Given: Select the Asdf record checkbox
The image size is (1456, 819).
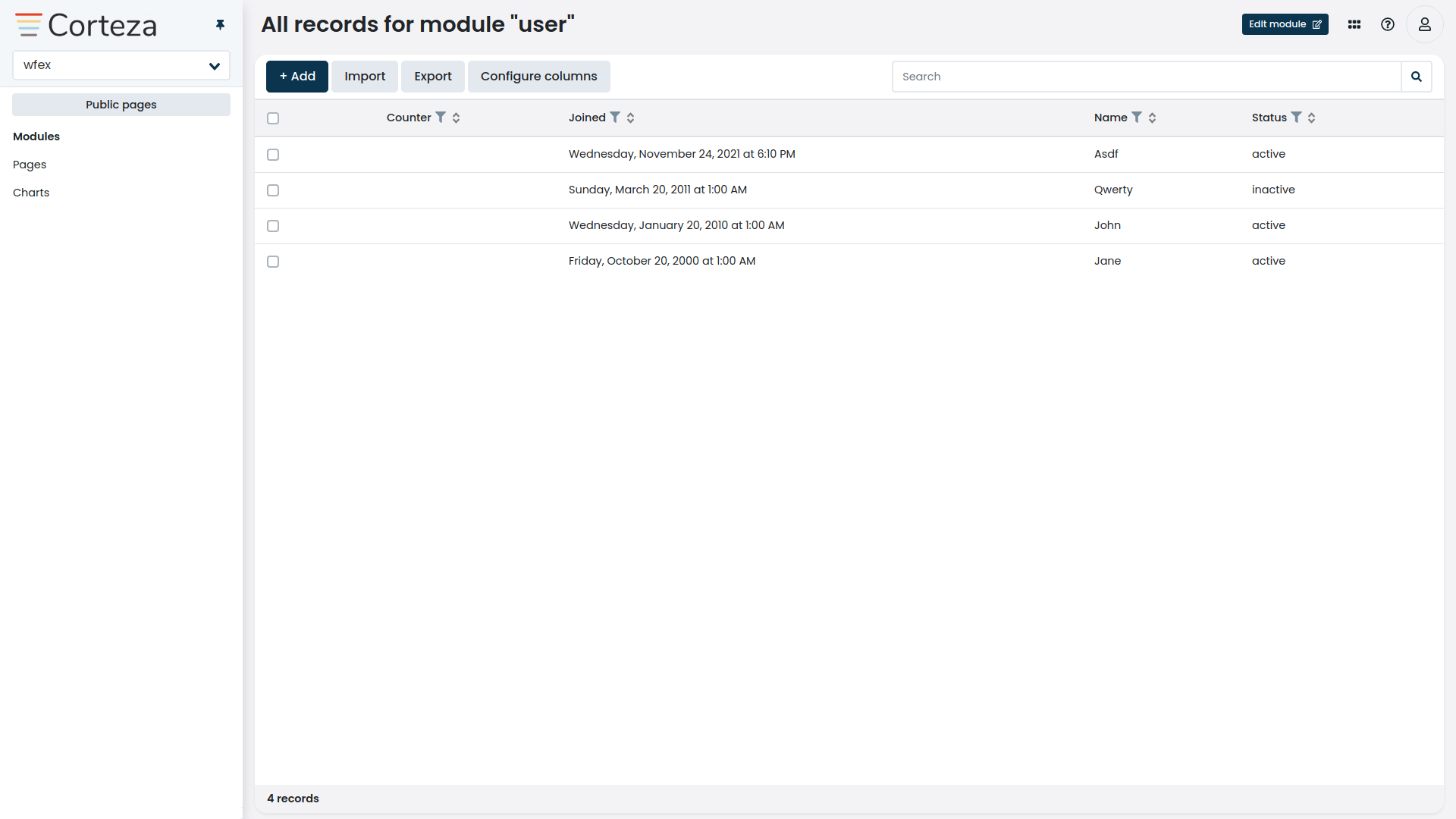Looking at the screenshot, I should point(273,155).
